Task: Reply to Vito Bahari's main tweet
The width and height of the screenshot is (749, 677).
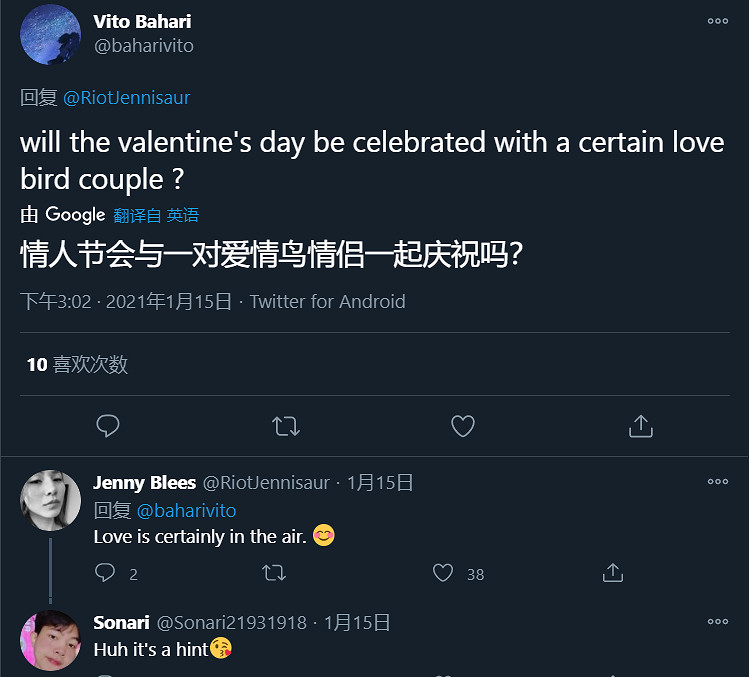Action: [108, 427]
